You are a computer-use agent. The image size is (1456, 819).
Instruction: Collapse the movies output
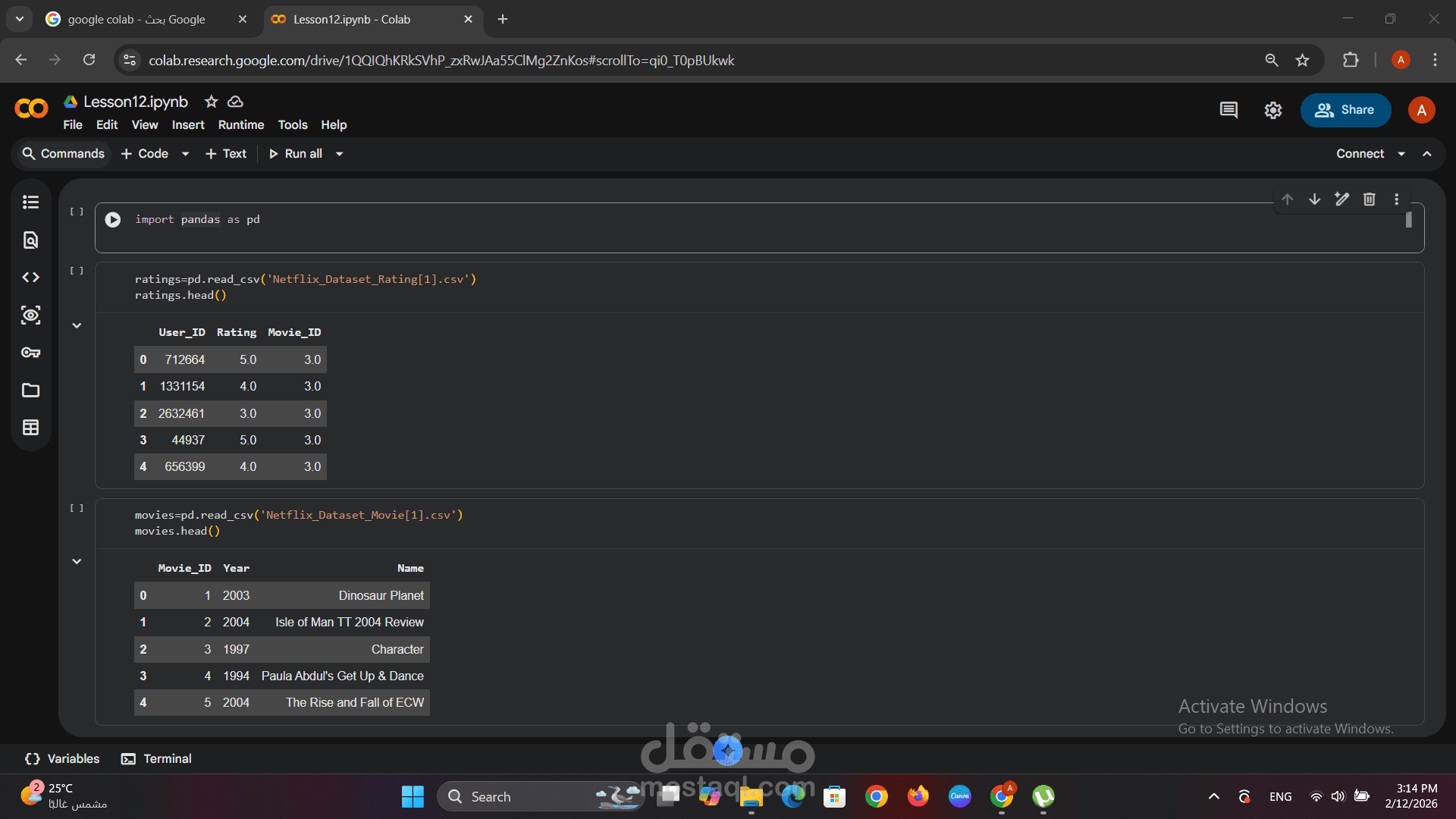coord(77,561)
